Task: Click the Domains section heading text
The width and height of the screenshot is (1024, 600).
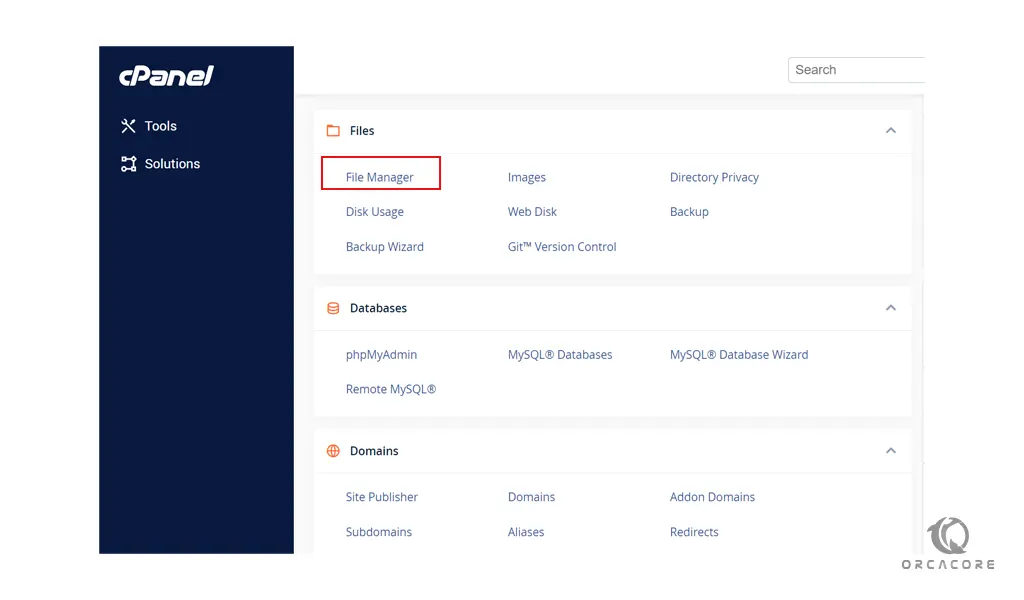Action: point(374,451)
